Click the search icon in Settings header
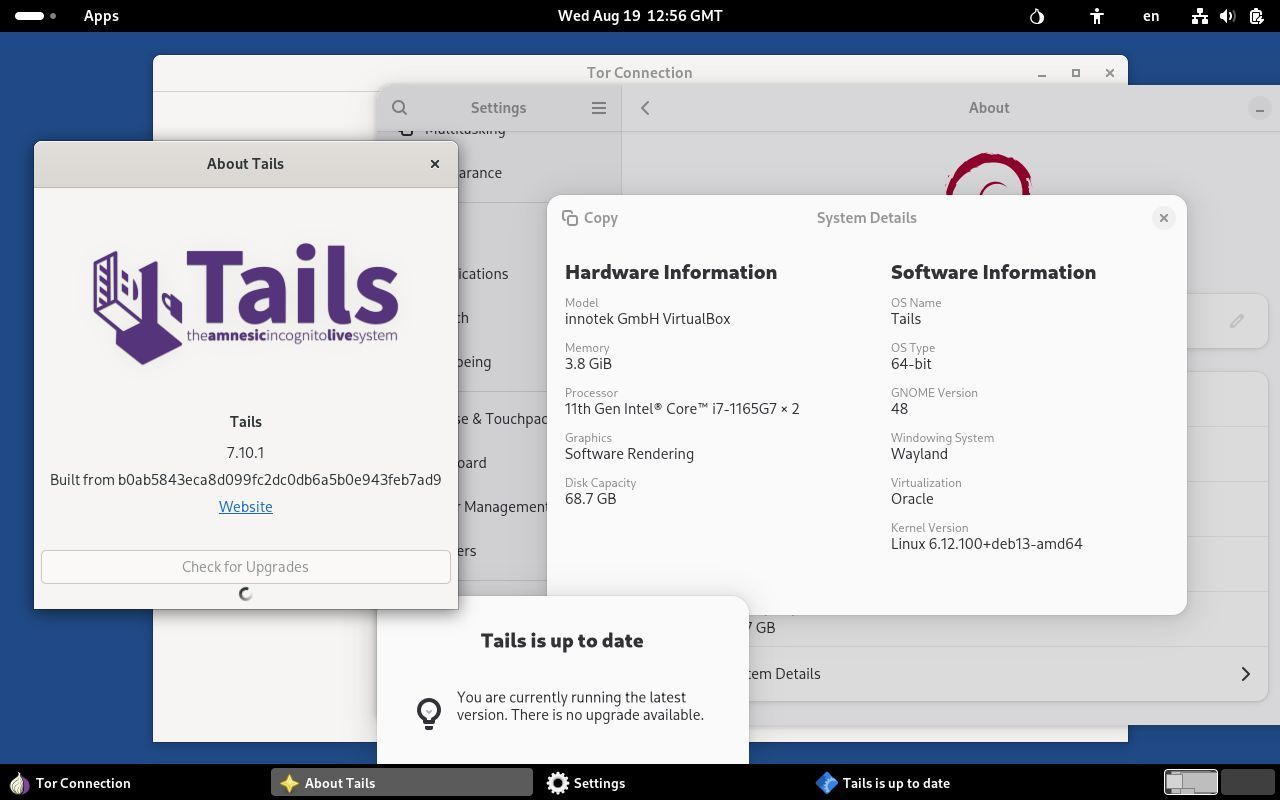Viewport: 1280px width, 800px height. 399,108
